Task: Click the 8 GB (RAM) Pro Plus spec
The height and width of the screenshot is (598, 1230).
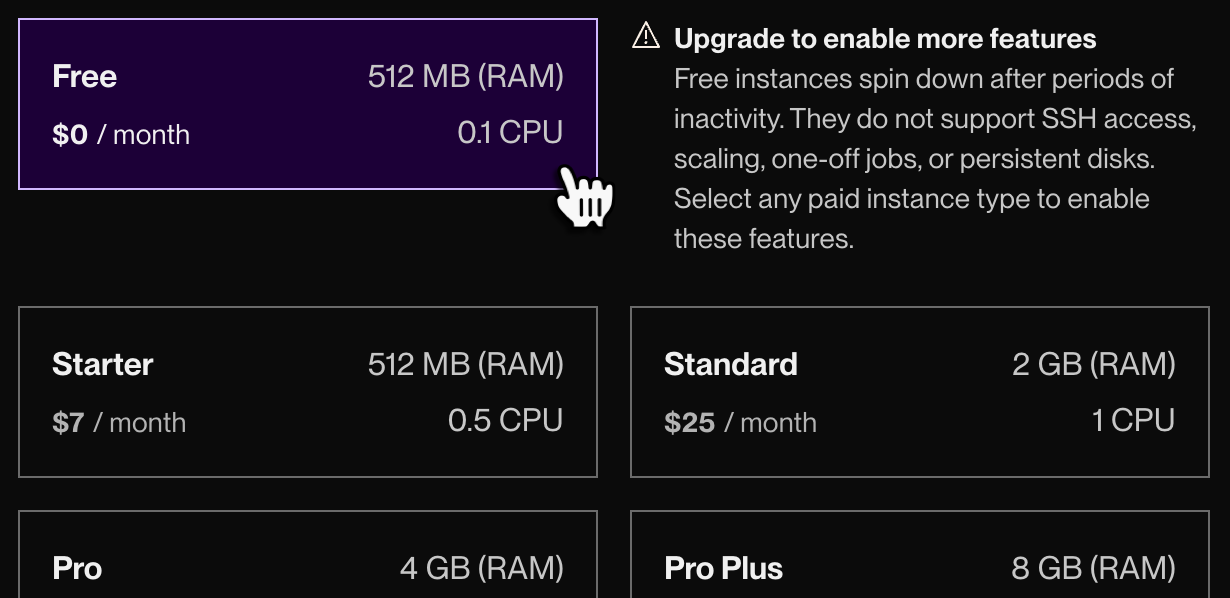Action: 1093,569
